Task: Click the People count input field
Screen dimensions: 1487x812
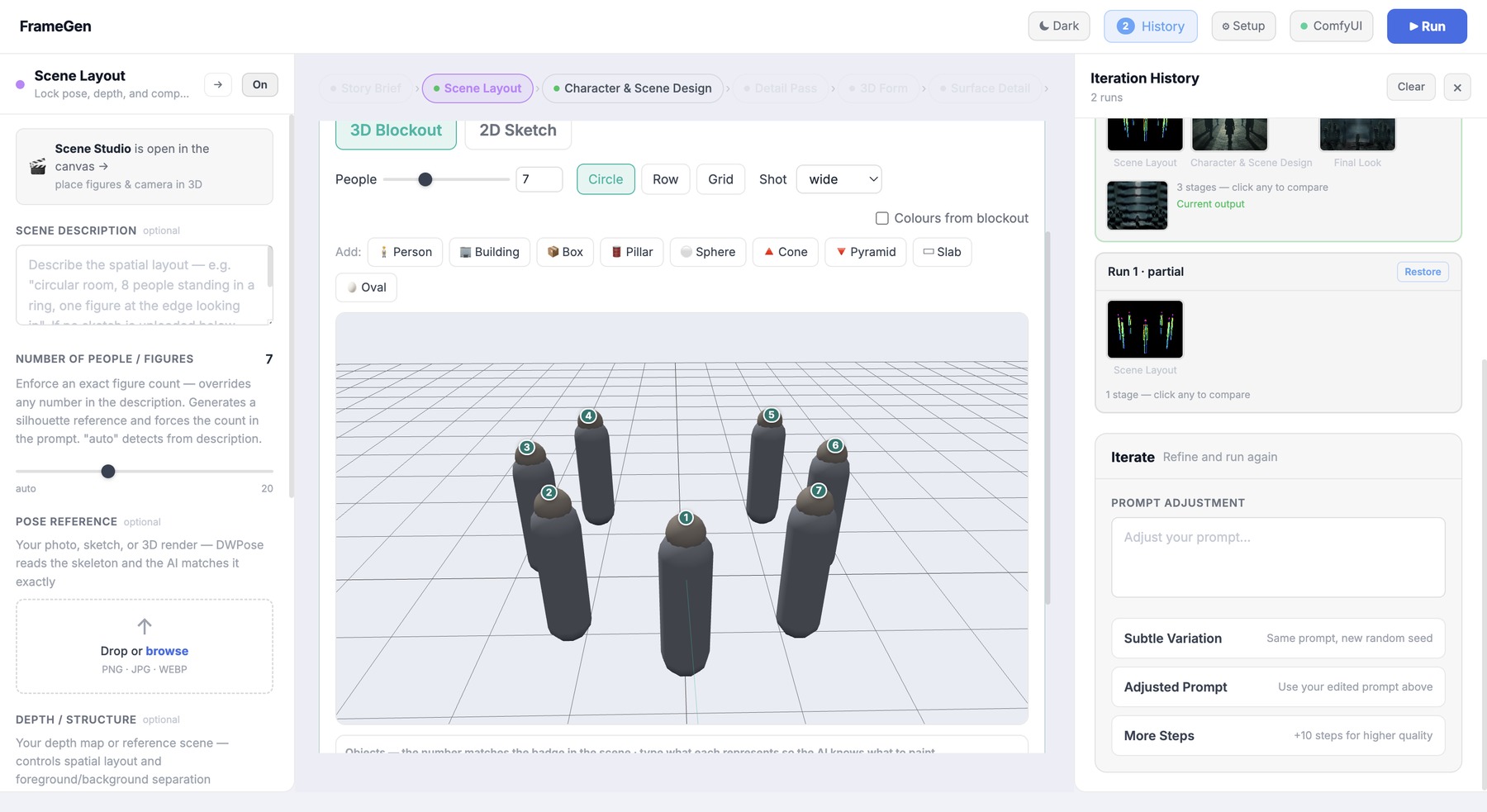Action: (x=539, y=179)
